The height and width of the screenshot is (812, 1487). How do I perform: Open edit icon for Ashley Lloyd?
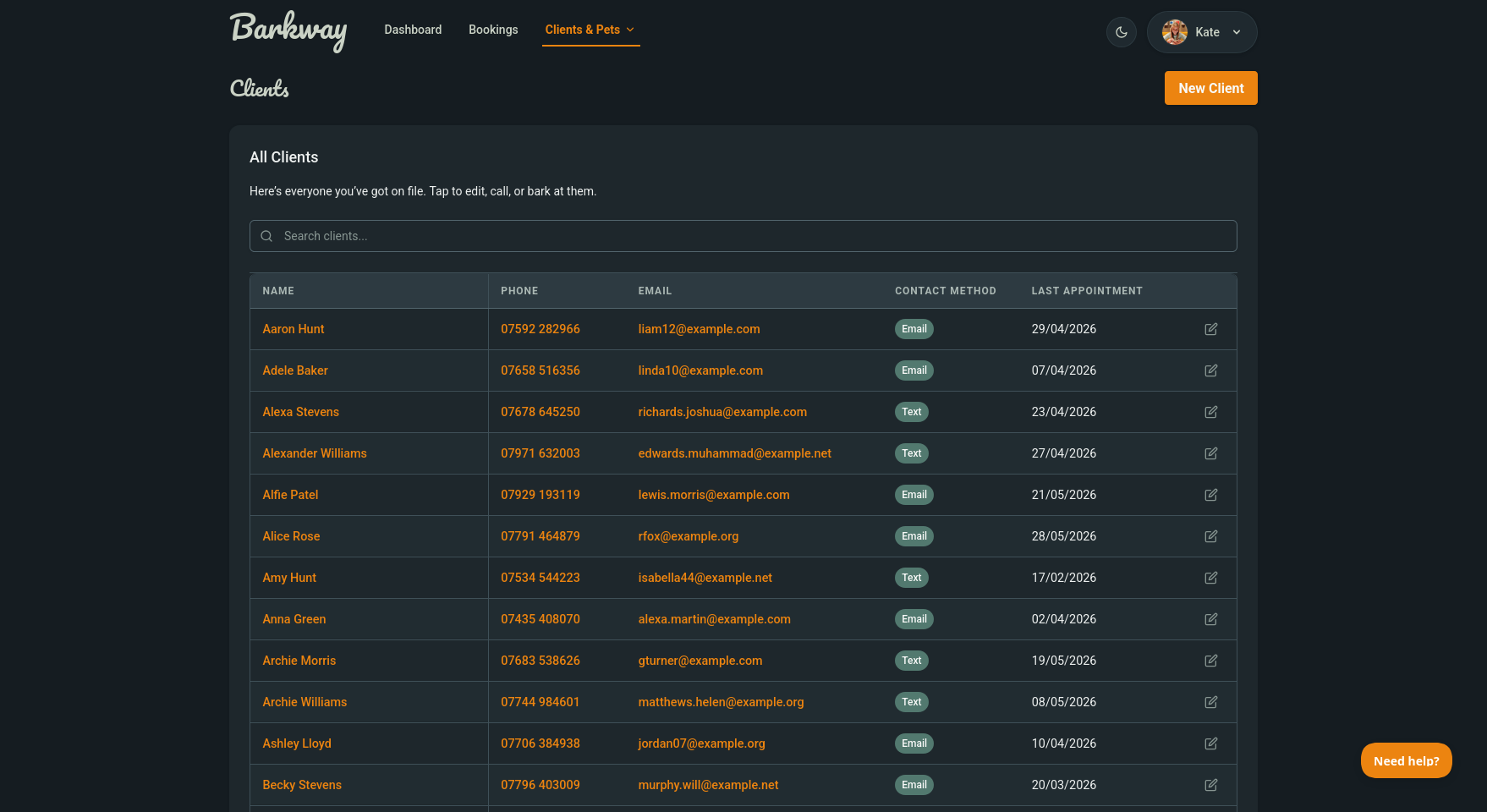point(1210,743)
